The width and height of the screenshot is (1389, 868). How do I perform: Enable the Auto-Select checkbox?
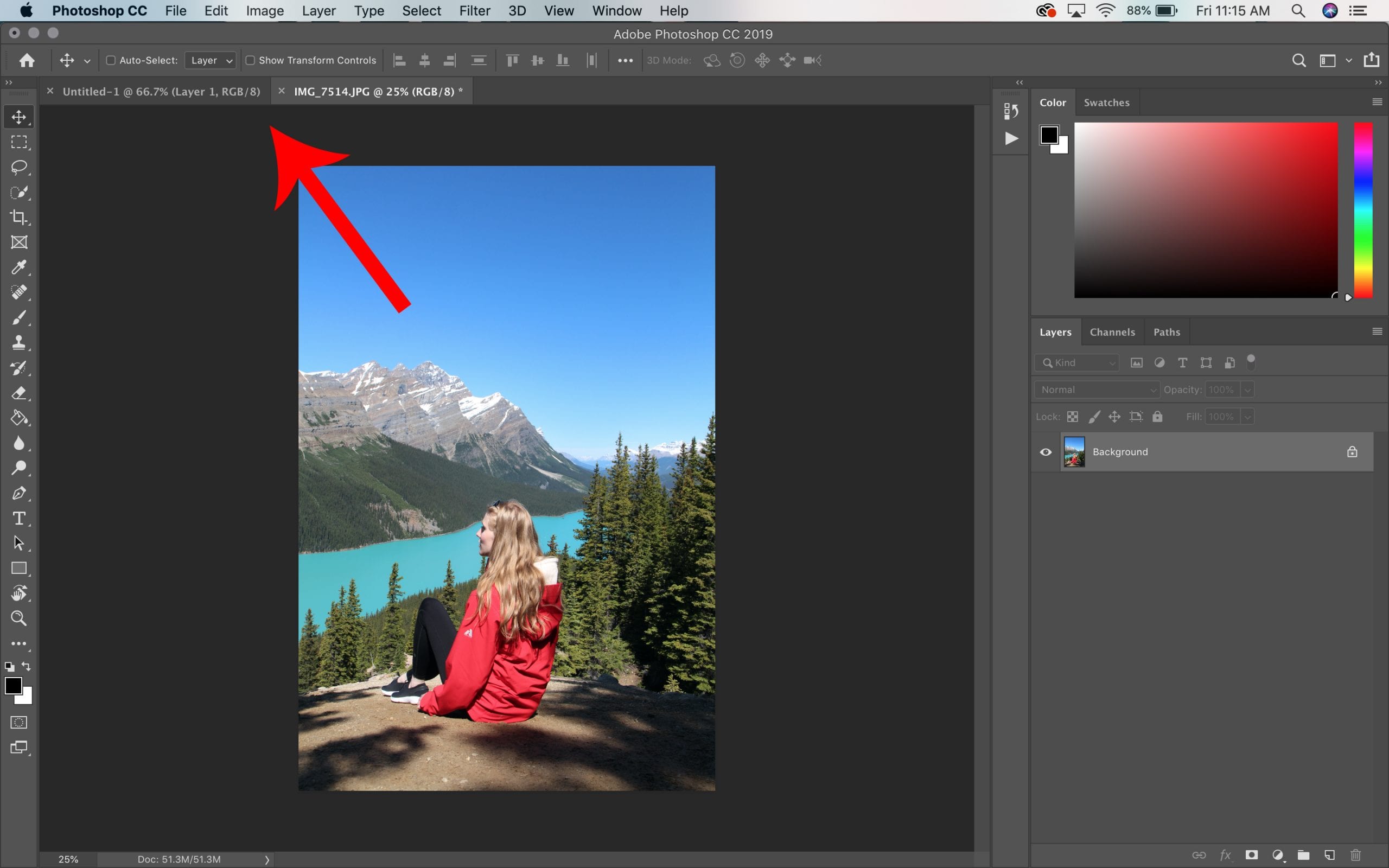pos(111,60)
